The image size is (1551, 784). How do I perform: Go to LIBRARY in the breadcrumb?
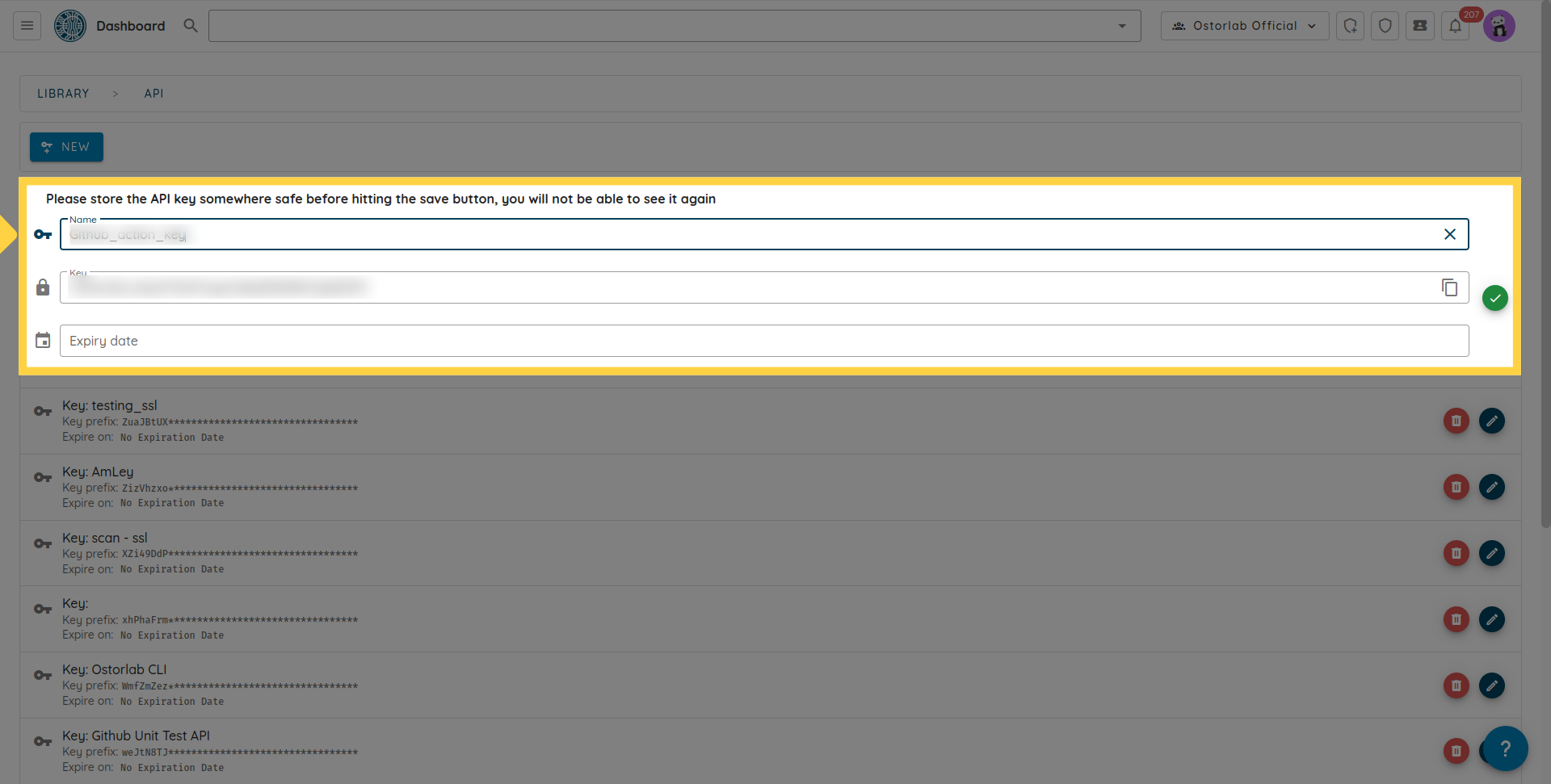click(63, 94)
